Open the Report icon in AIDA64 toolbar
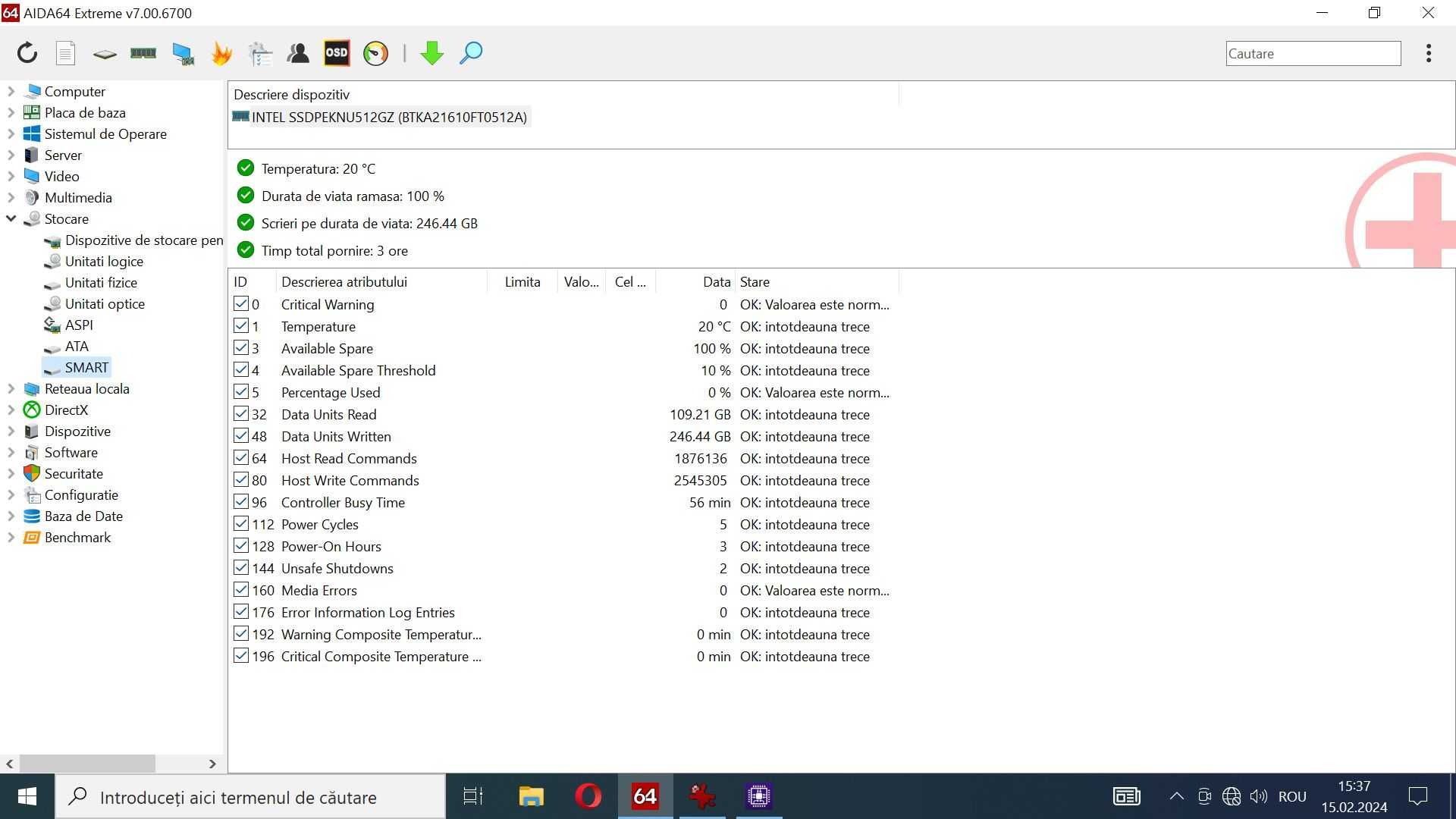Image resolution: width=1456 pixels, height=819 pixels. (65, 53)
